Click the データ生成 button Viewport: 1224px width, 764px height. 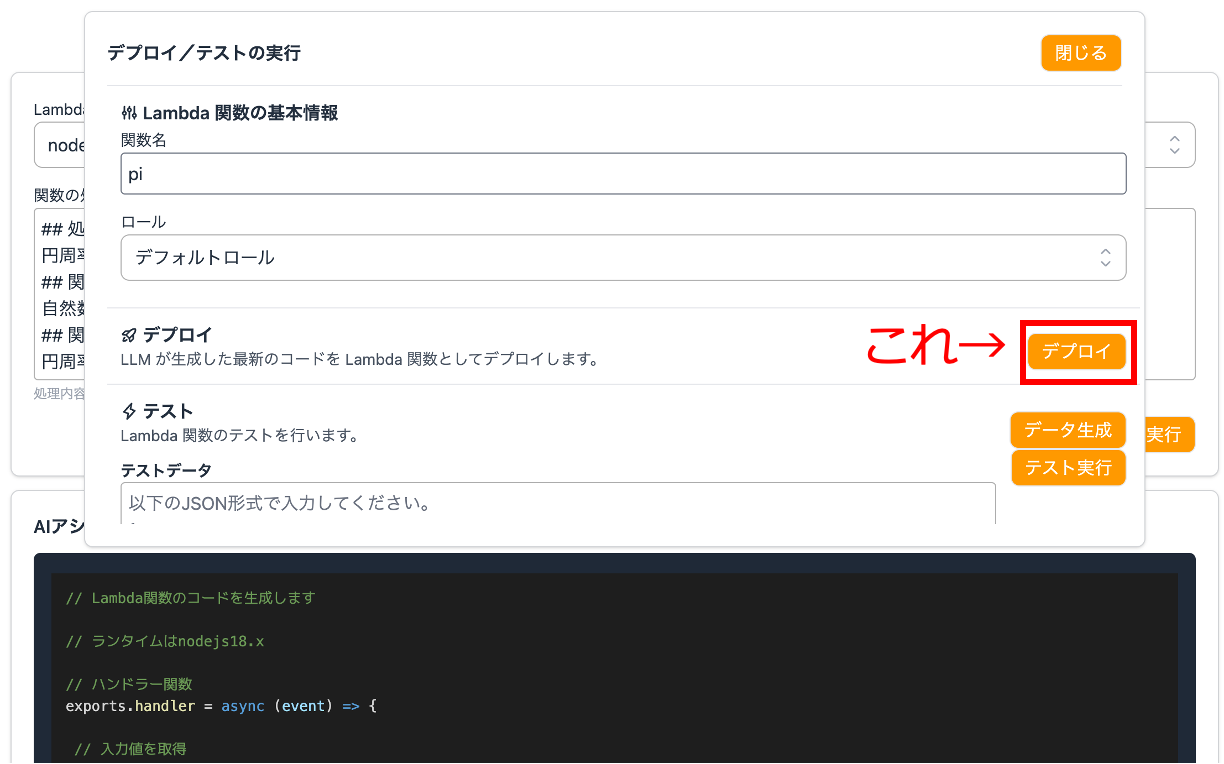click(1068, 430)
